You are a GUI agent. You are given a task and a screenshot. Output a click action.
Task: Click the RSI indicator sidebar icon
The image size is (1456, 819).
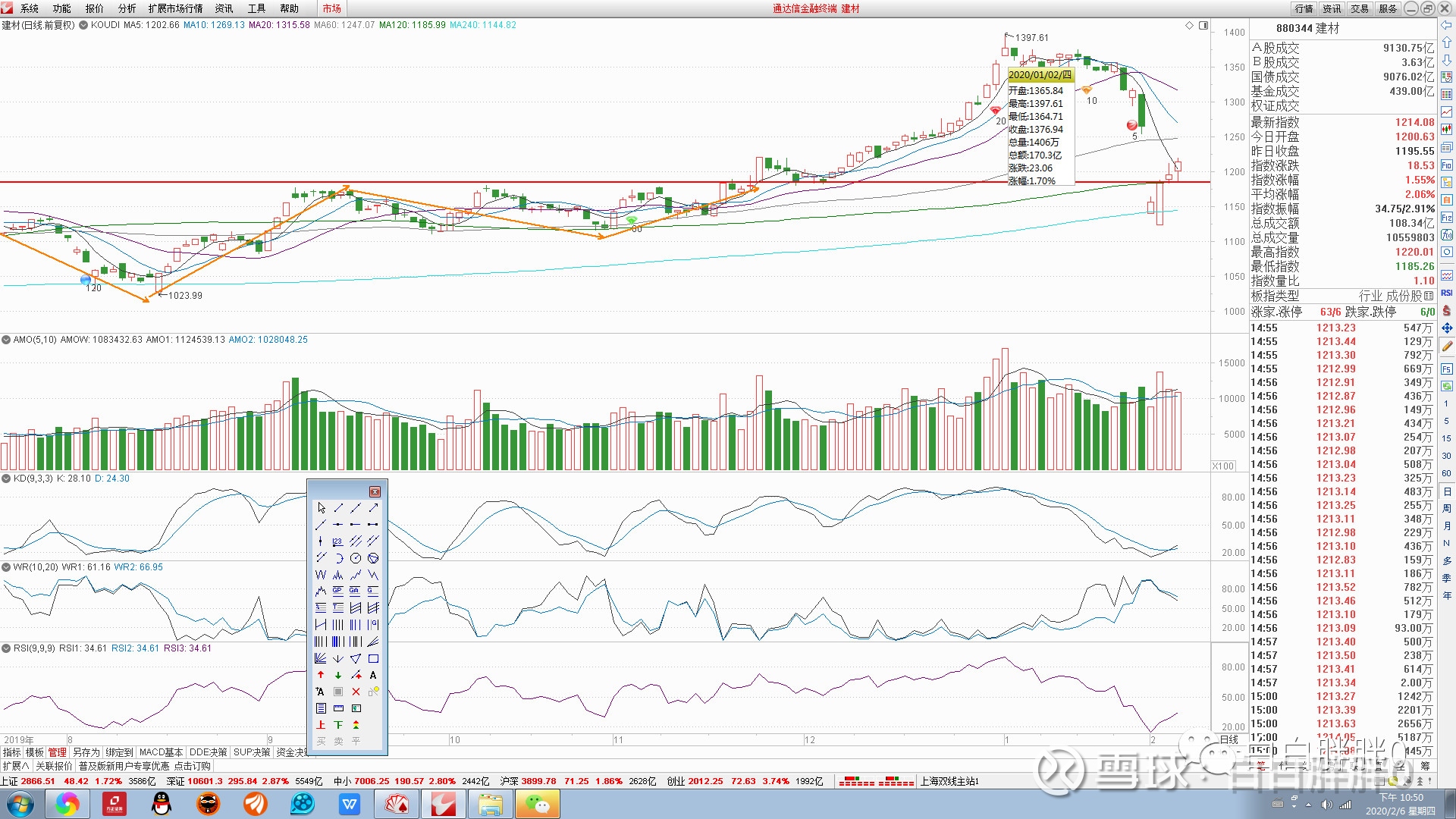[x=1447, y=293]
